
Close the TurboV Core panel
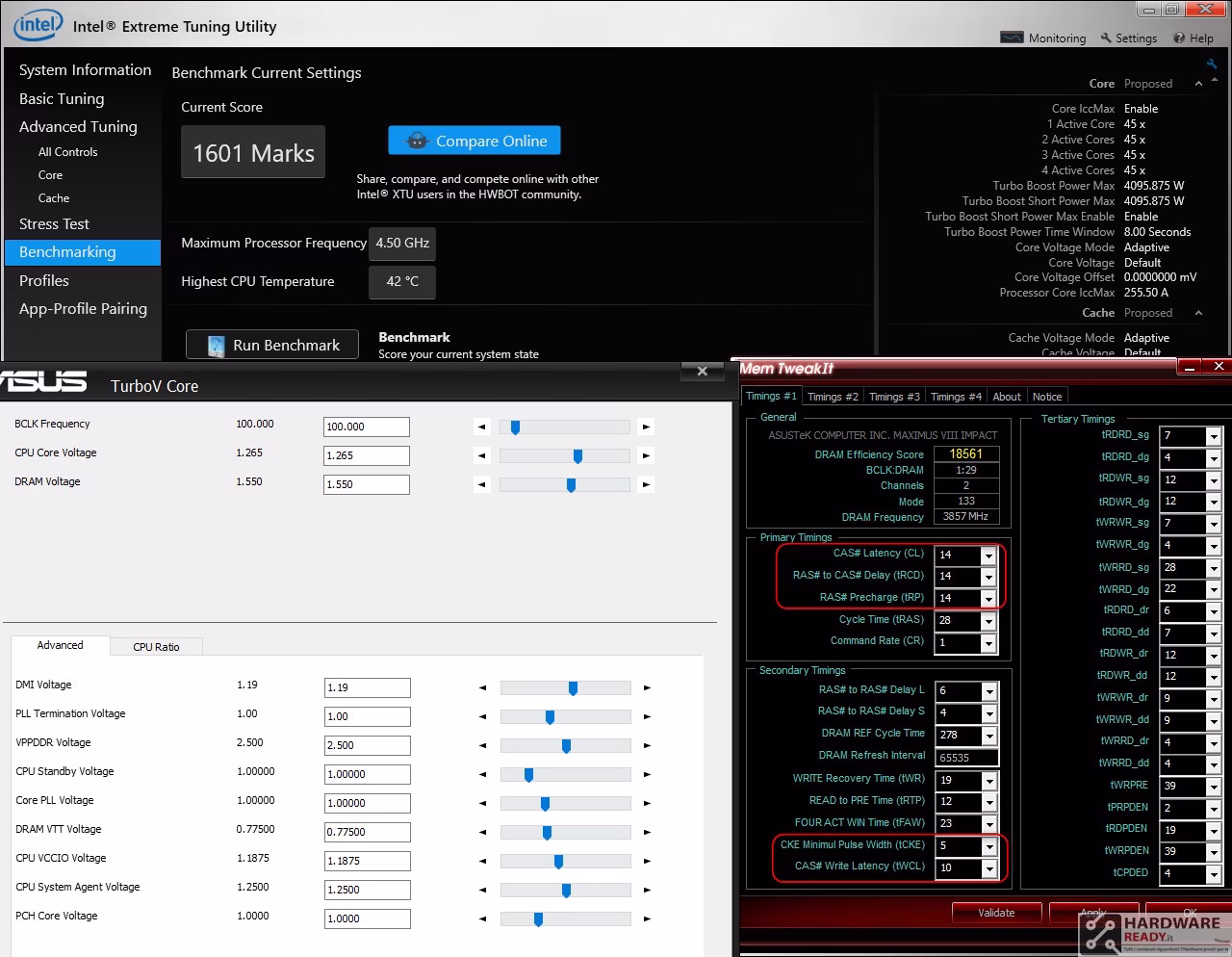click(702, 371)
